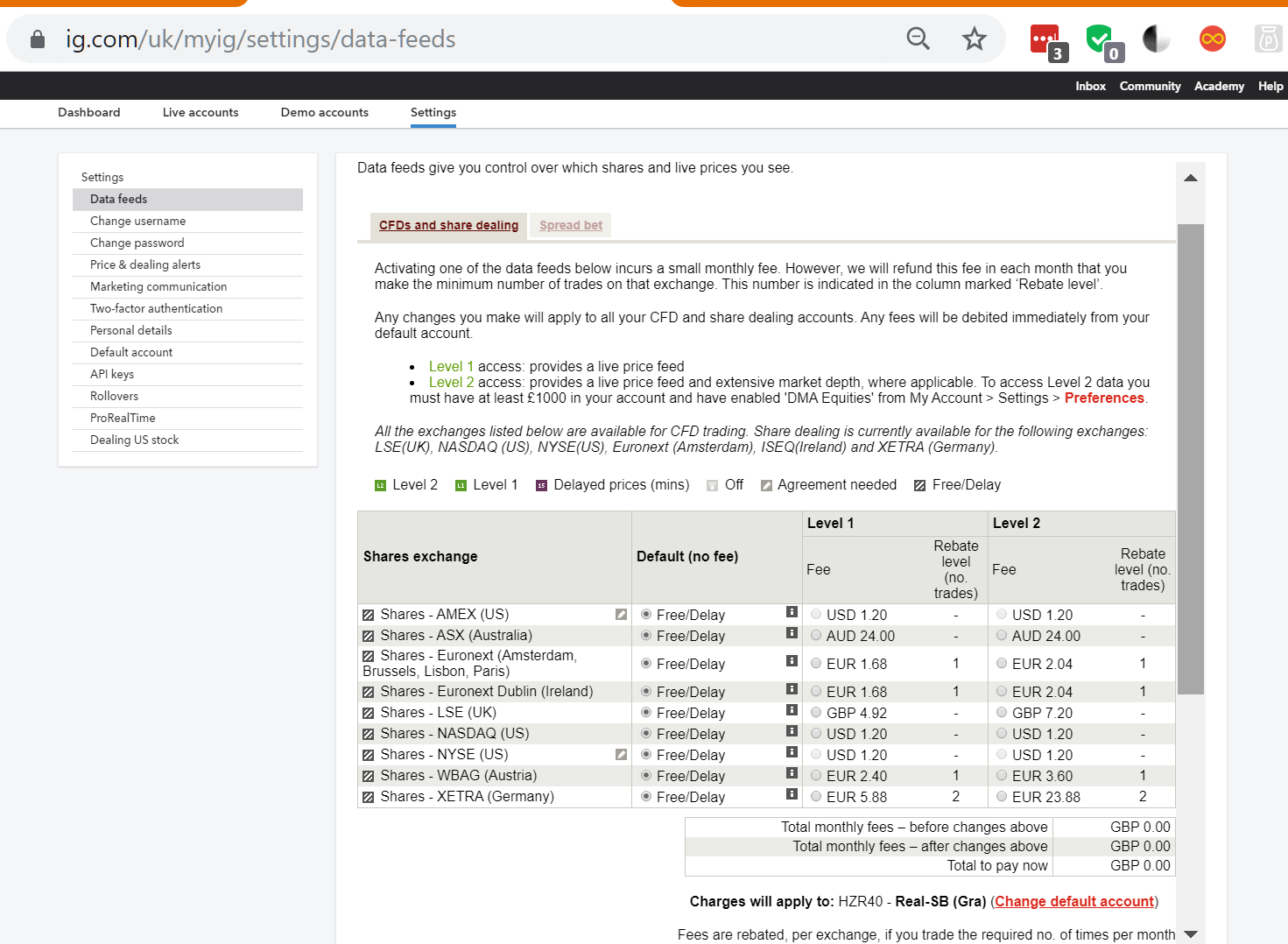Click the browser address bar URL

tap(261, 39)
